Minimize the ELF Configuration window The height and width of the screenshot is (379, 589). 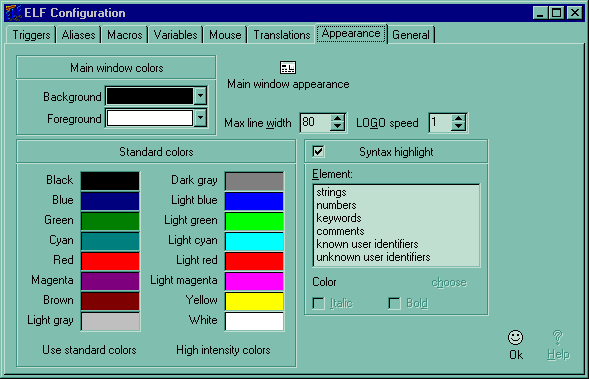click(540, 13)
